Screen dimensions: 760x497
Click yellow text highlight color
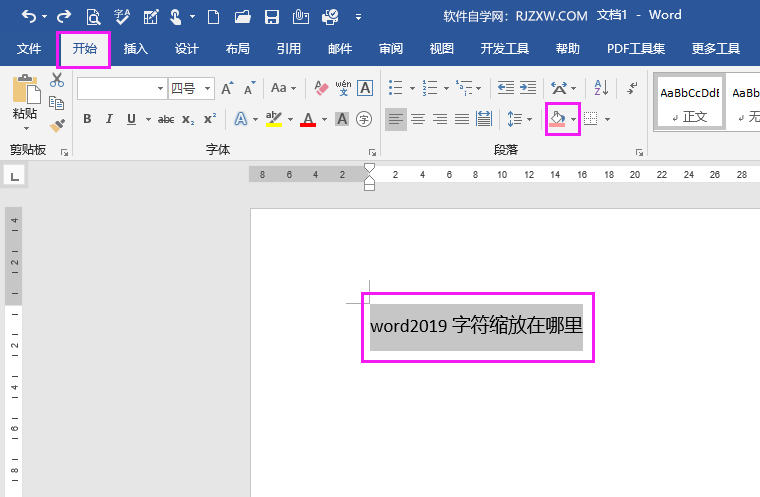(x=274, y=119)
